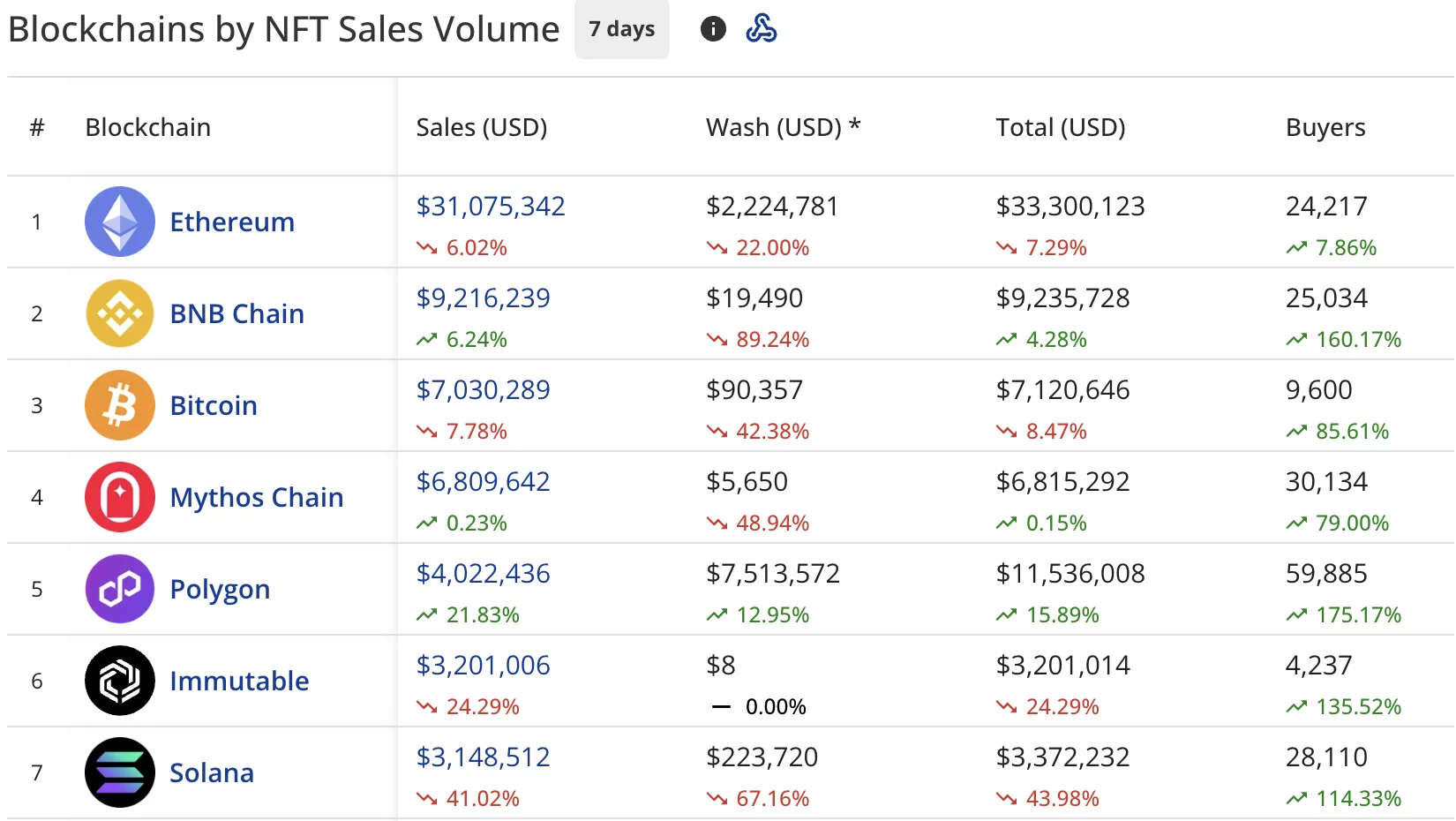Click the Polygon sales value $4,022,436 link
Image resolution: width=1456 pixels, height=821 pixels.
pyautogui.click(x=483, y=573)
